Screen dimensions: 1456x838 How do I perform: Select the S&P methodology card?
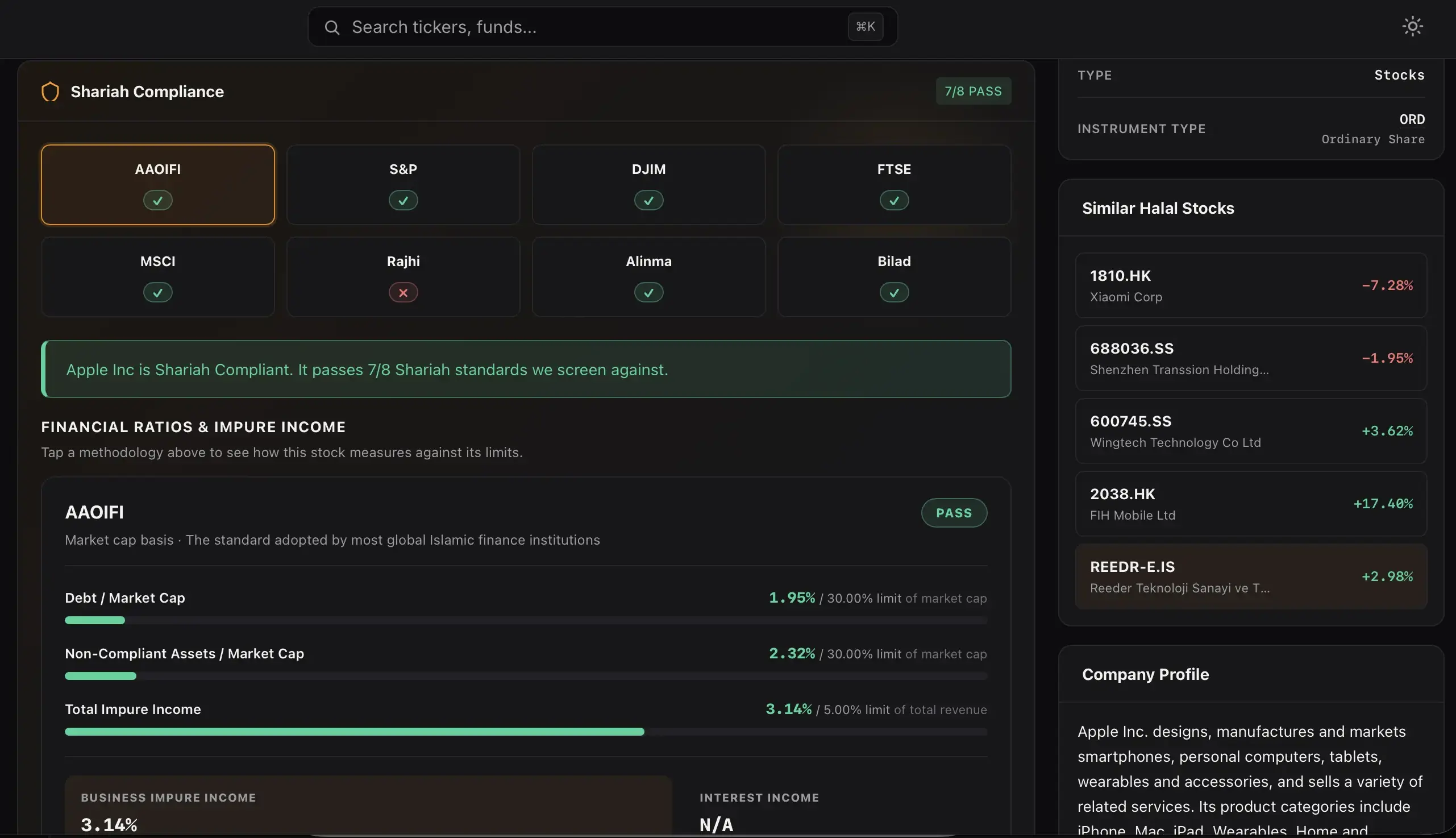[403, 185]
